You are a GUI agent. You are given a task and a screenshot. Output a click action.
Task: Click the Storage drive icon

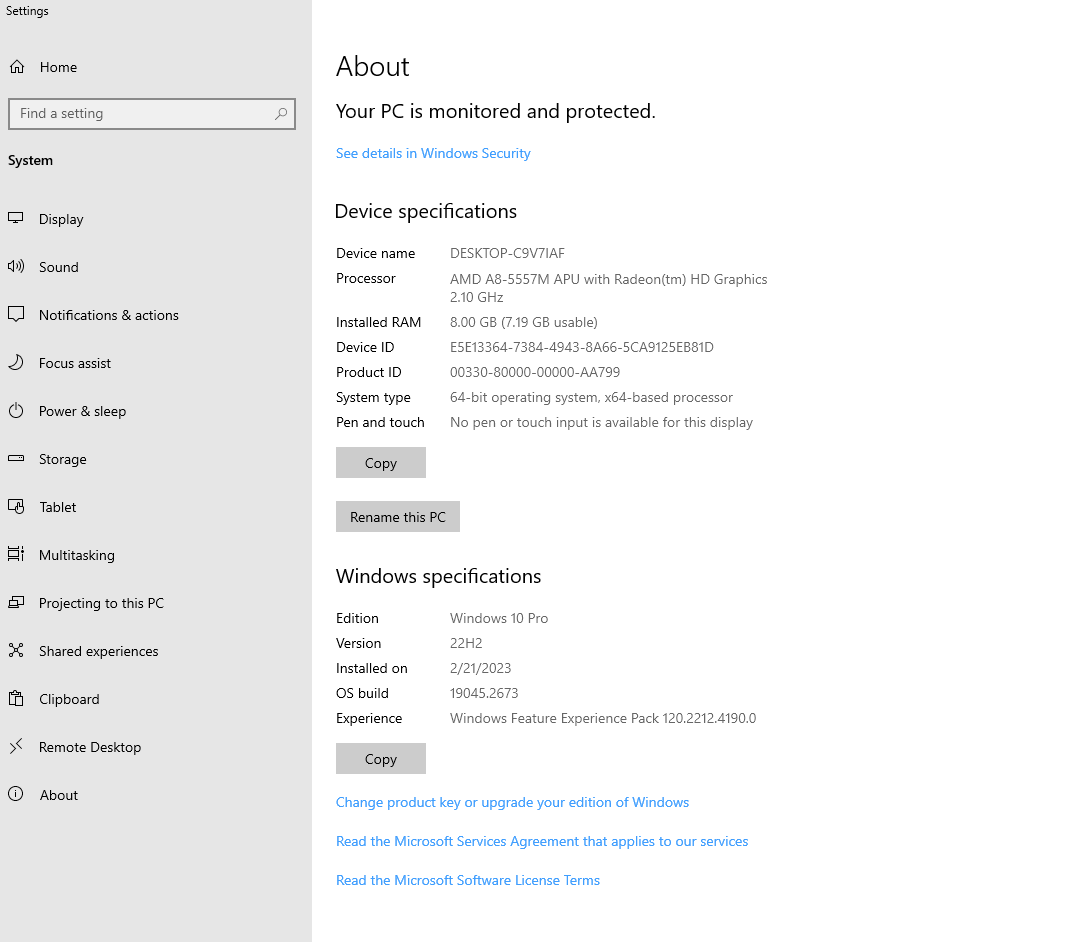[x=16, y=459]
